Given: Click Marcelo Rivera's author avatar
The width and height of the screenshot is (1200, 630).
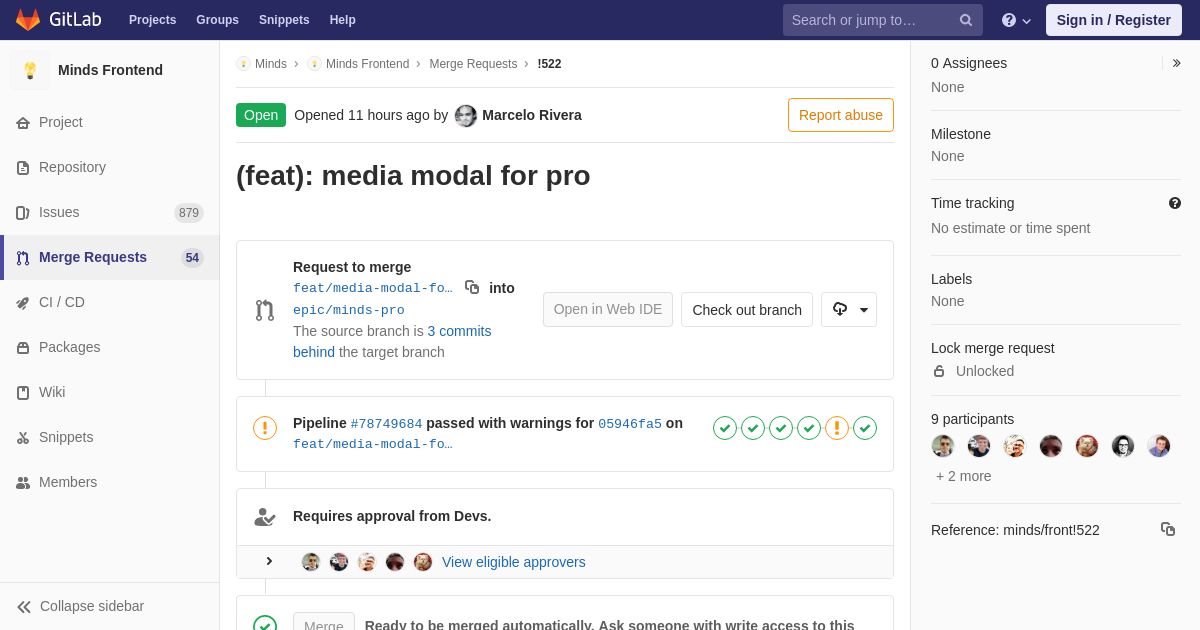Looking at the screenshot, I should (466, 116).
